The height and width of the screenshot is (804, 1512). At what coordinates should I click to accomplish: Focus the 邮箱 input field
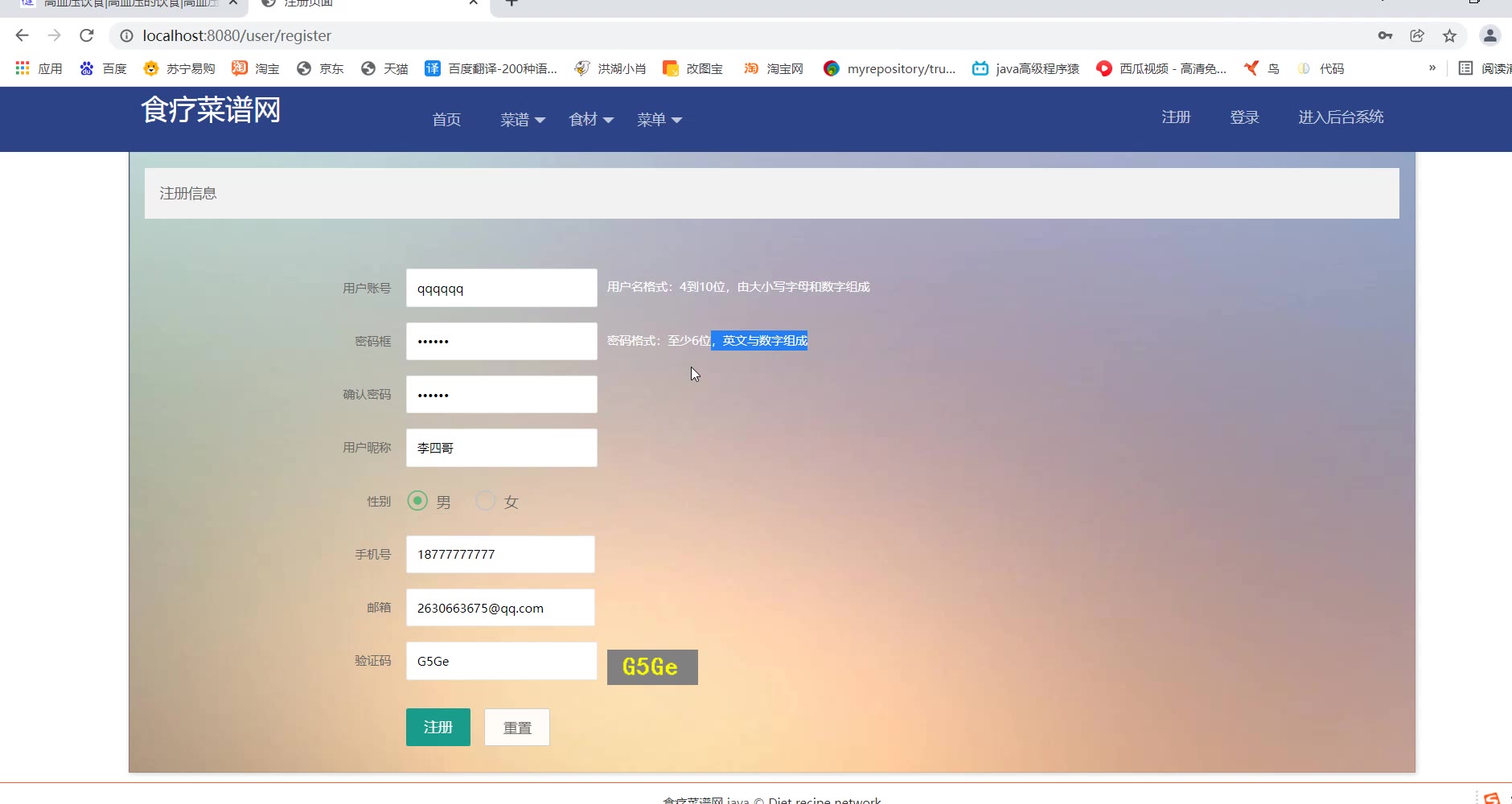coord(500,608)
